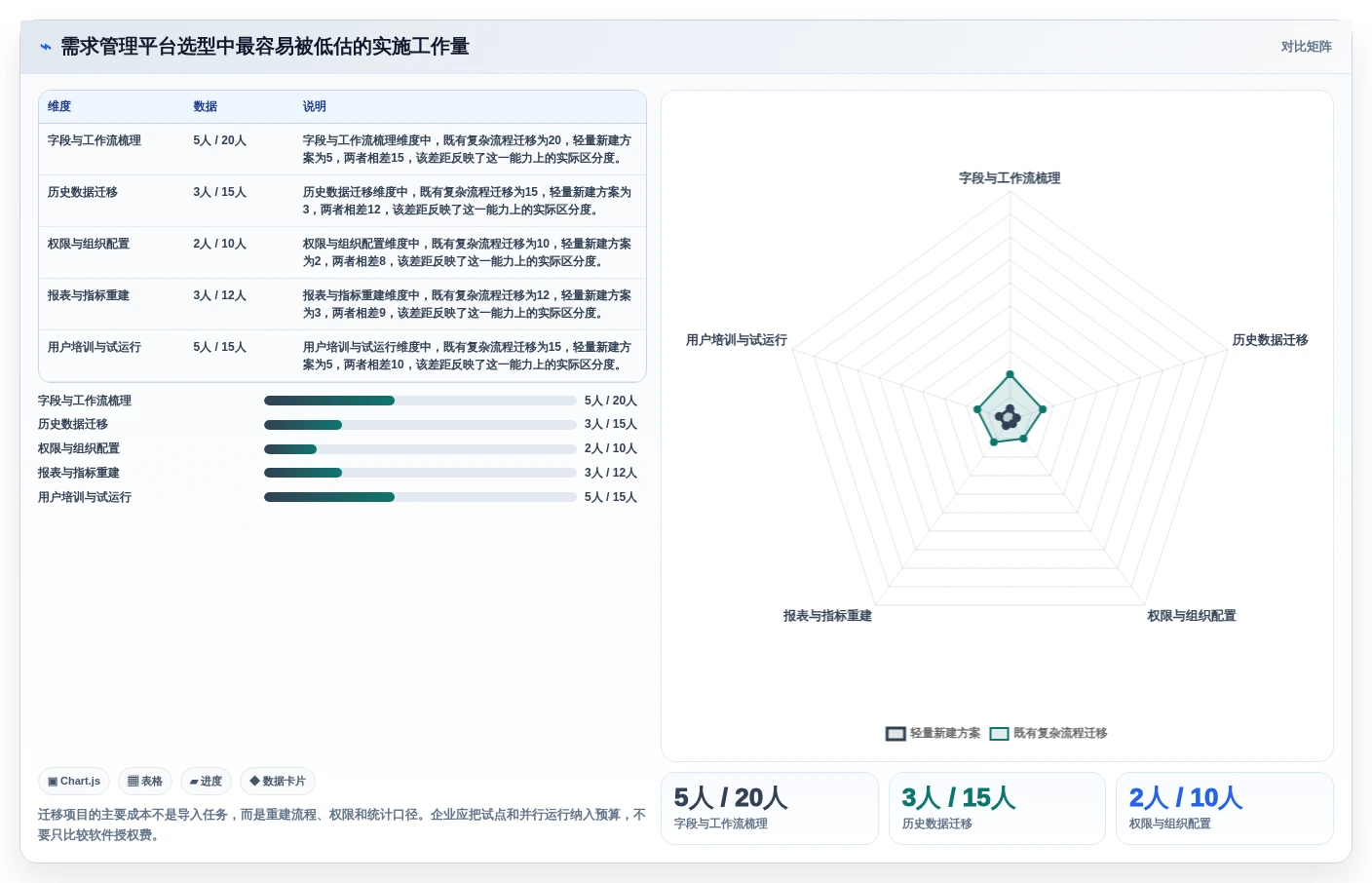Click the 用户培训与试运行 radar axis label
1372x883 pixels.
click(737, 340)
